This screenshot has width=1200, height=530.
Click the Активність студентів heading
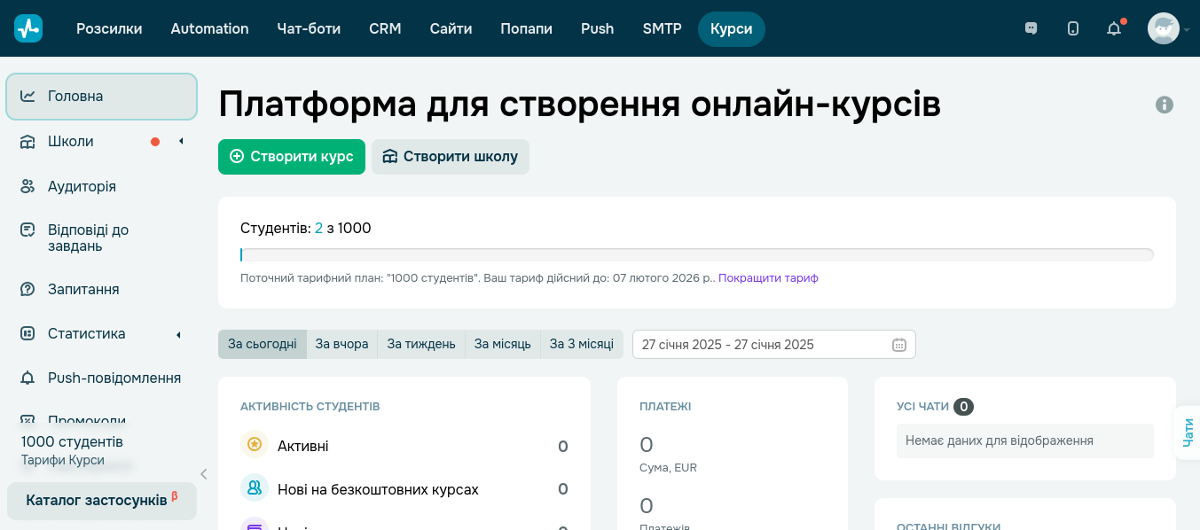click(310, 406)
